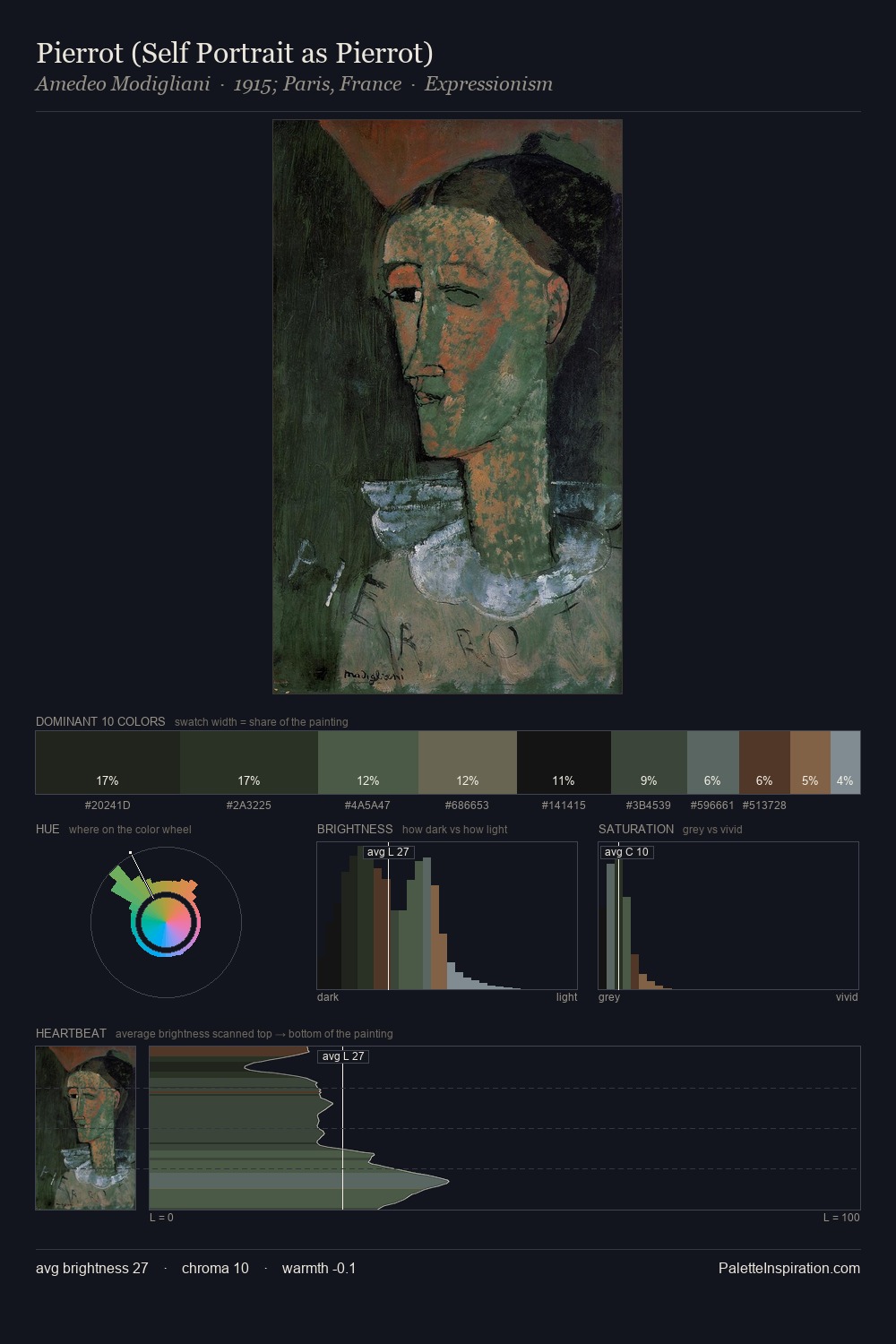Click the '#4A5A47' hex code label
Screen dimensions: 896x1344
pyautogui.click(x=368, y=806)
